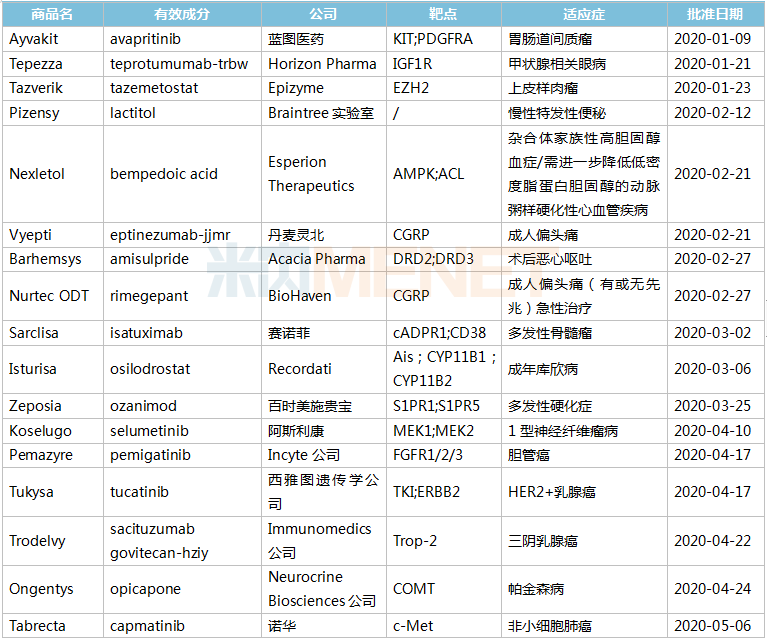
Task: Select the EZH2 target cell
Action: point(443,88)
